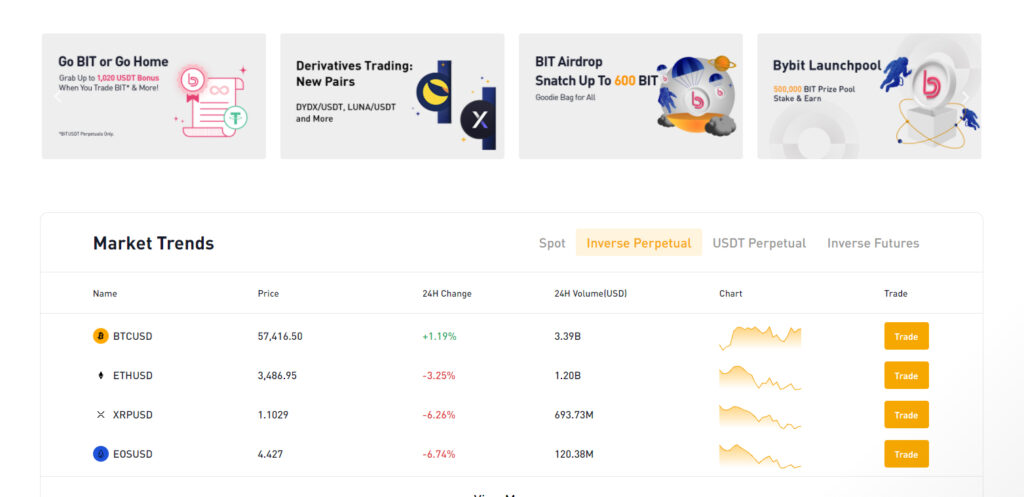This screenshot has height=497, width=1024.
Task: Click the Trade button for XRPUSD
Action: point(906,415)
